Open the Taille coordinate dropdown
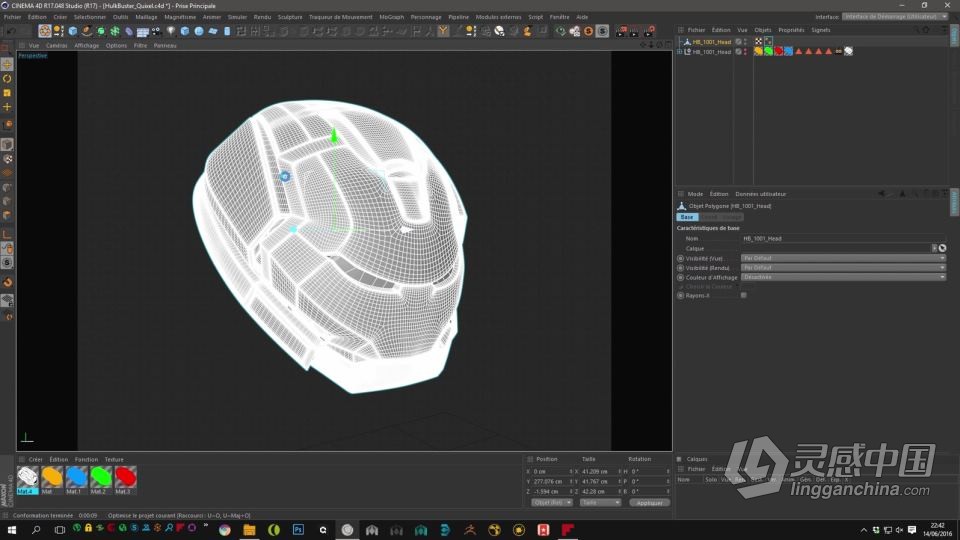 point(600,503)
